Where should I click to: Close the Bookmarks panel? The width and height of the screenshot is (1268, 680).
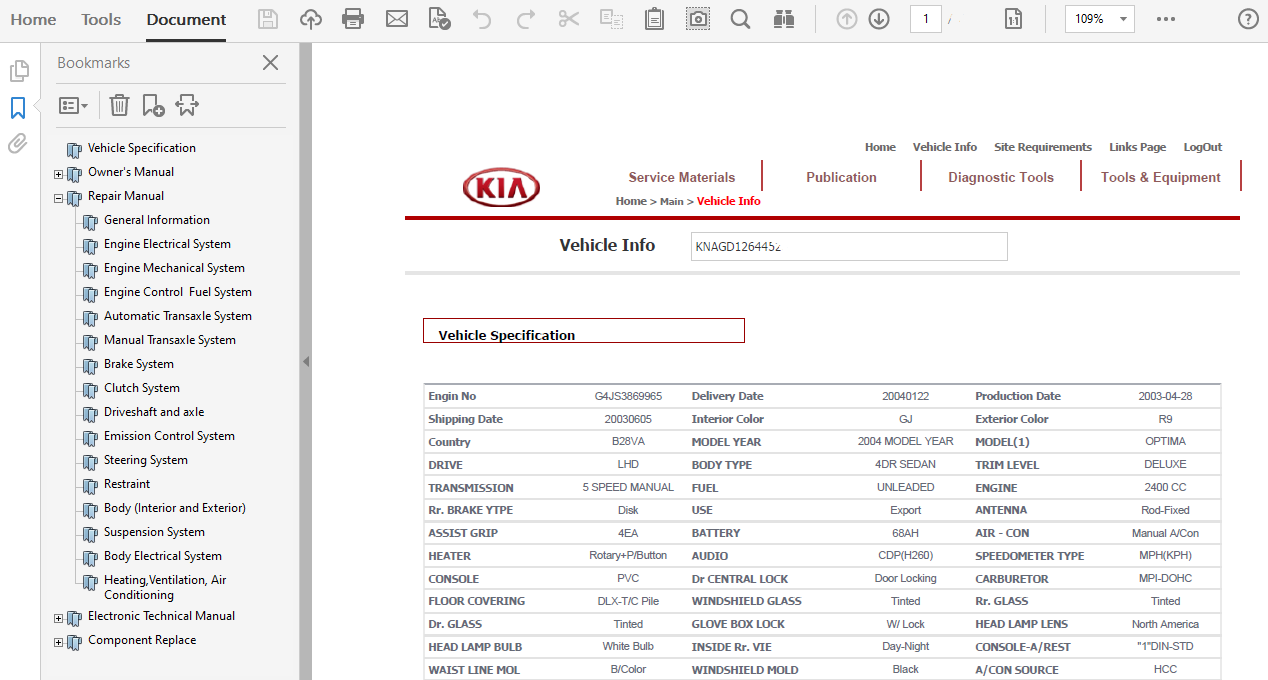270,63
